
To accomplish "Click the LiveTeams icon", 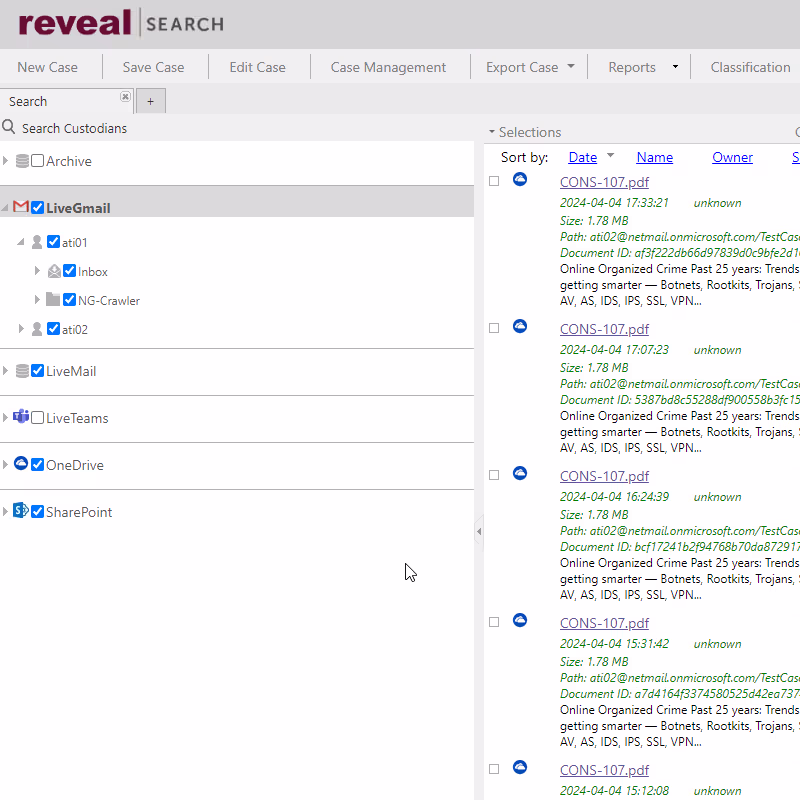I will click(21, 417).
